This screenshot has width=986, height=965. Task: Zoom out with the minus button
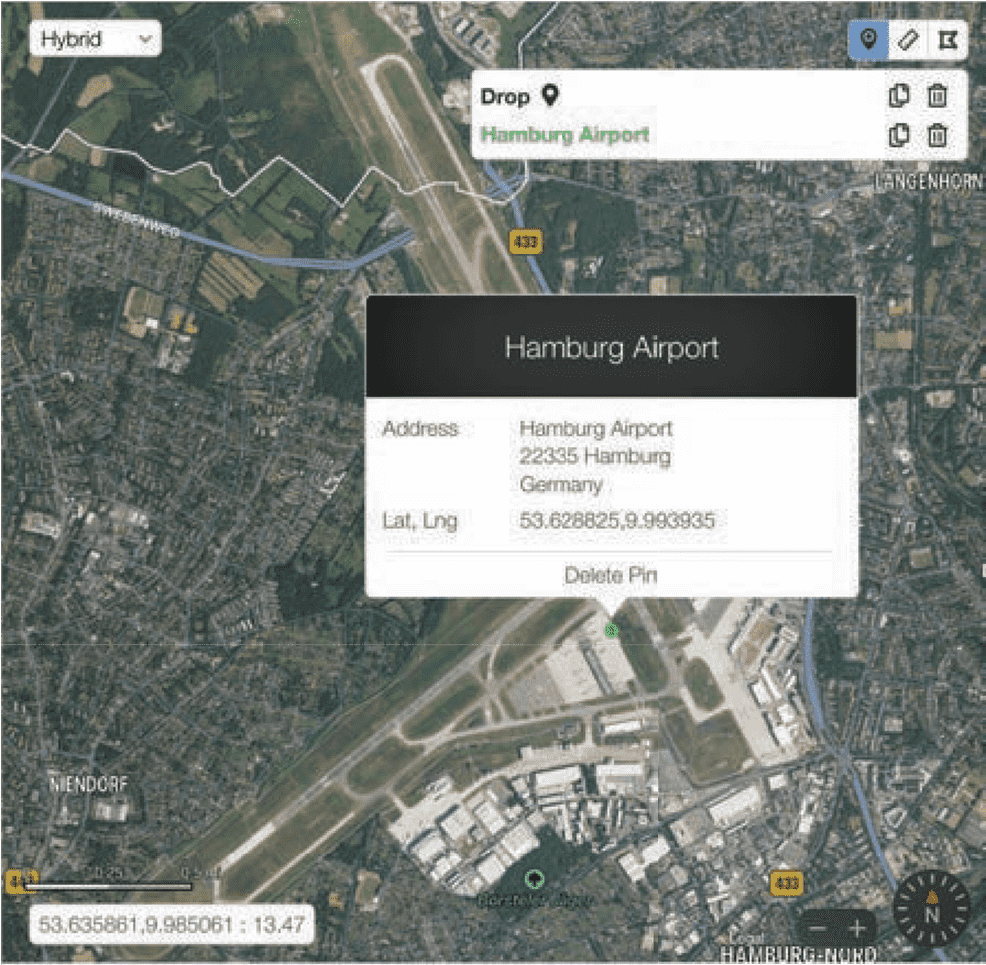click(817, 929)
